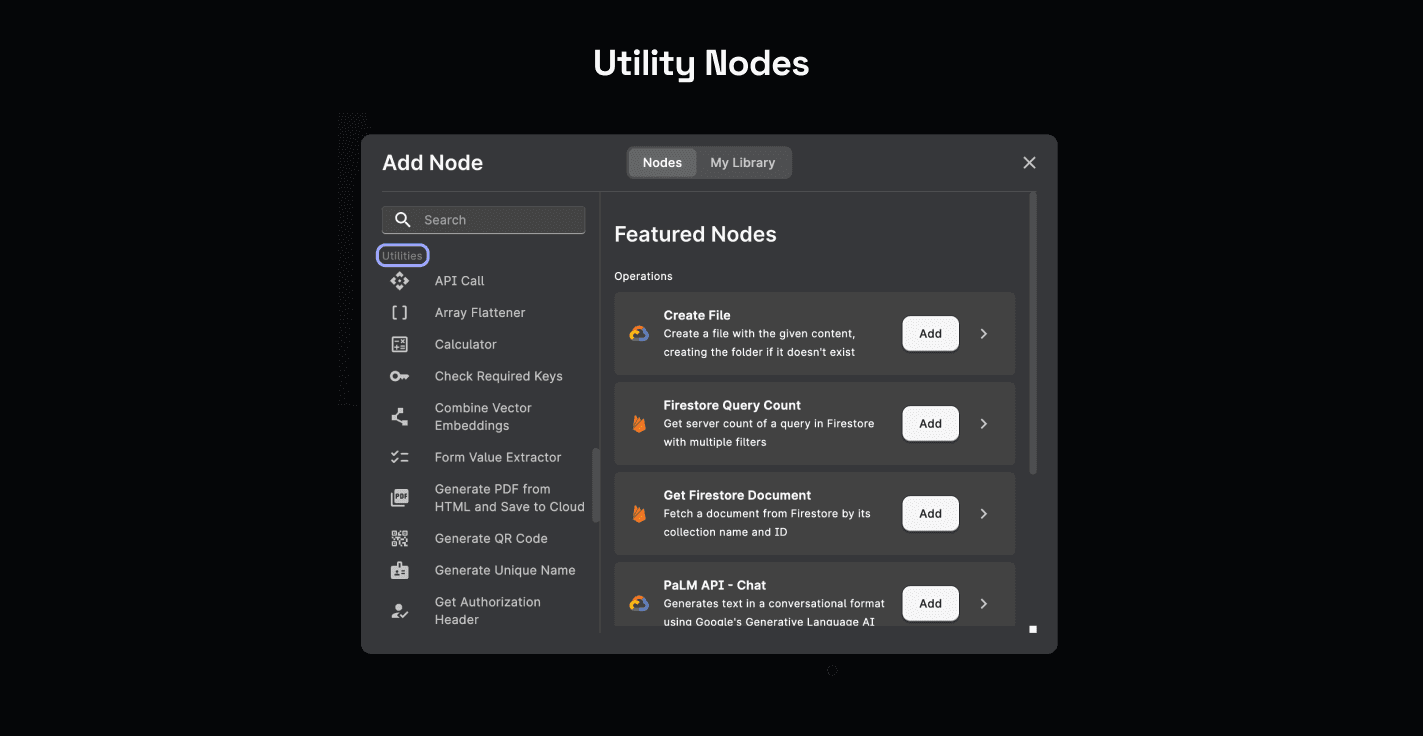Expand the Firestore Query Count entry
This screenshot has width=1423, height=736.
pos(982,423)
